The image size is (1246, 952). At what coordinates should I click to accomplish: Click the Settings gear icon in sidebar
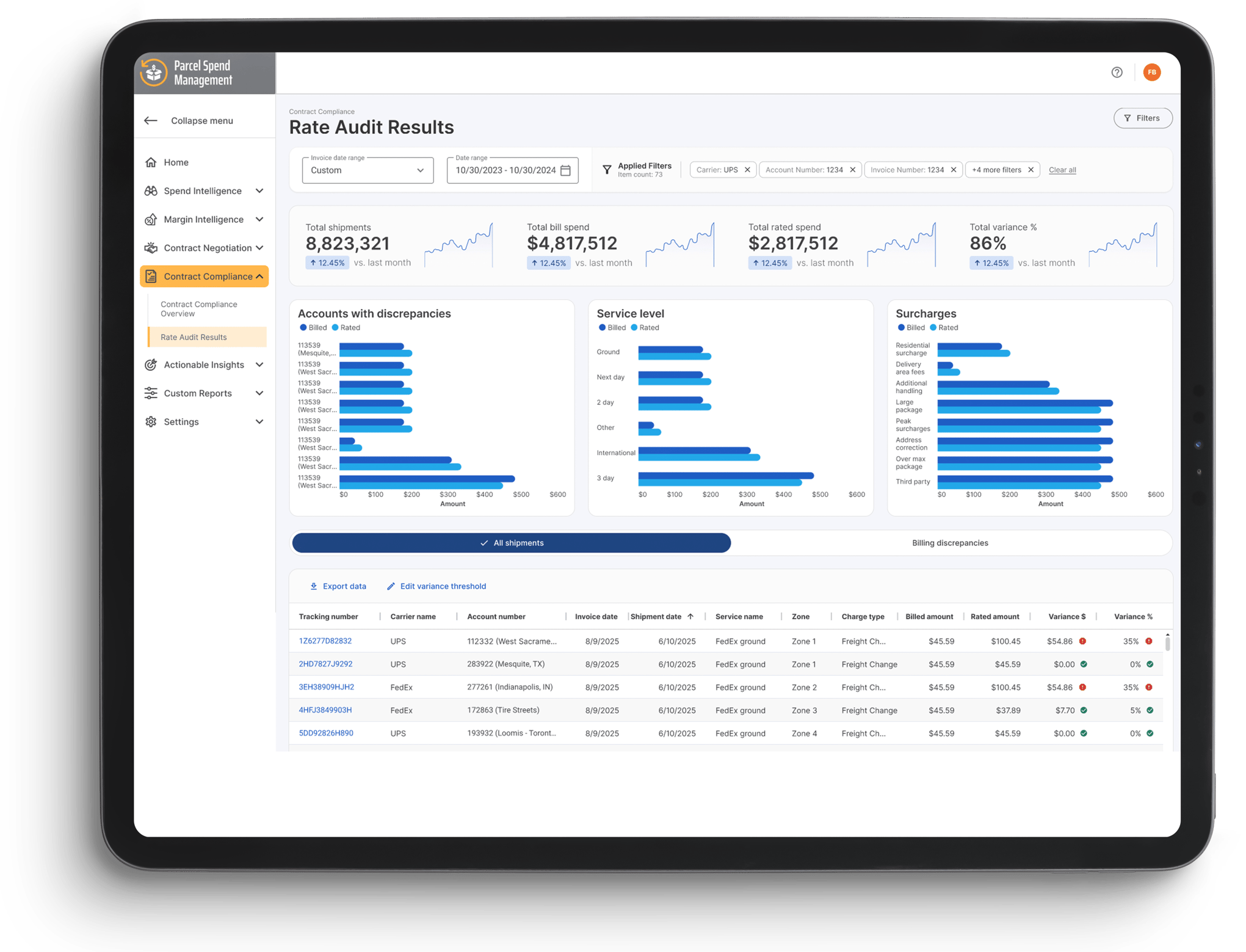coord(151,422)
